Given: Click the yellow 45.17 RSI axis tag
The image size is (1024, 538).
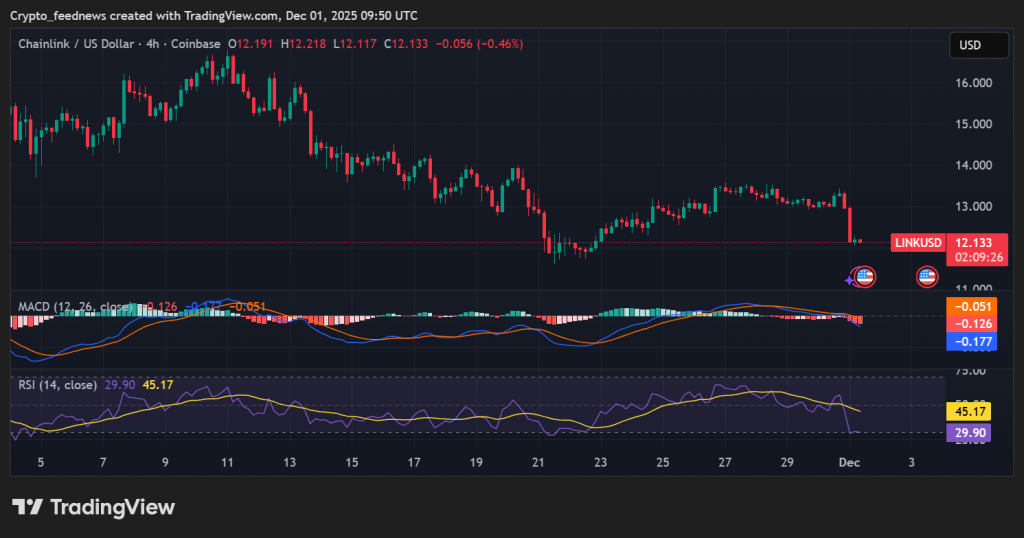Looking at the screenshot, I should (x=969, y=411).
